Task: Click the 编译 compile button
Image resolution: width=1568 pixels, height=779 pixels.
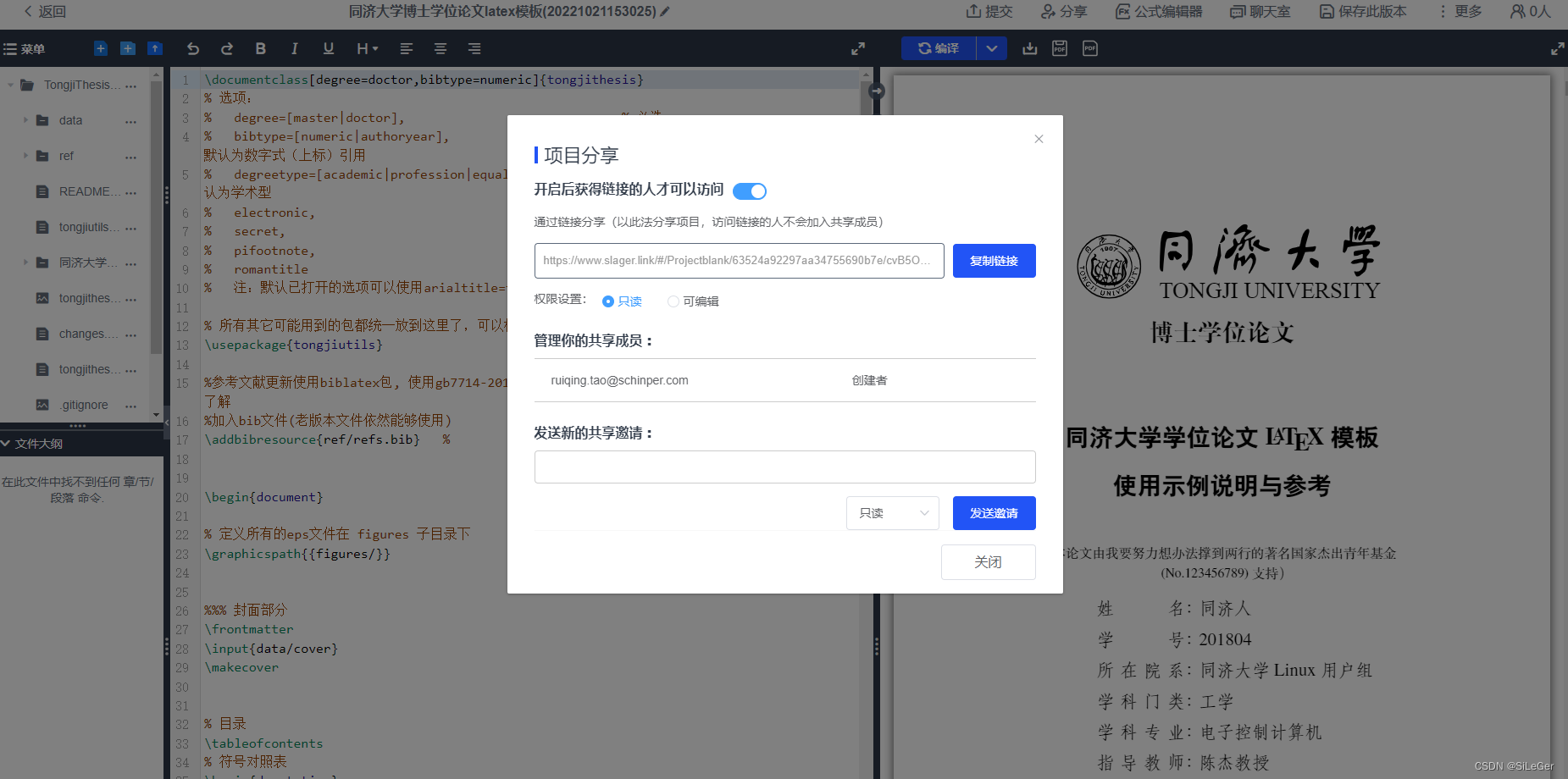Action: click(x=939, y=48)
